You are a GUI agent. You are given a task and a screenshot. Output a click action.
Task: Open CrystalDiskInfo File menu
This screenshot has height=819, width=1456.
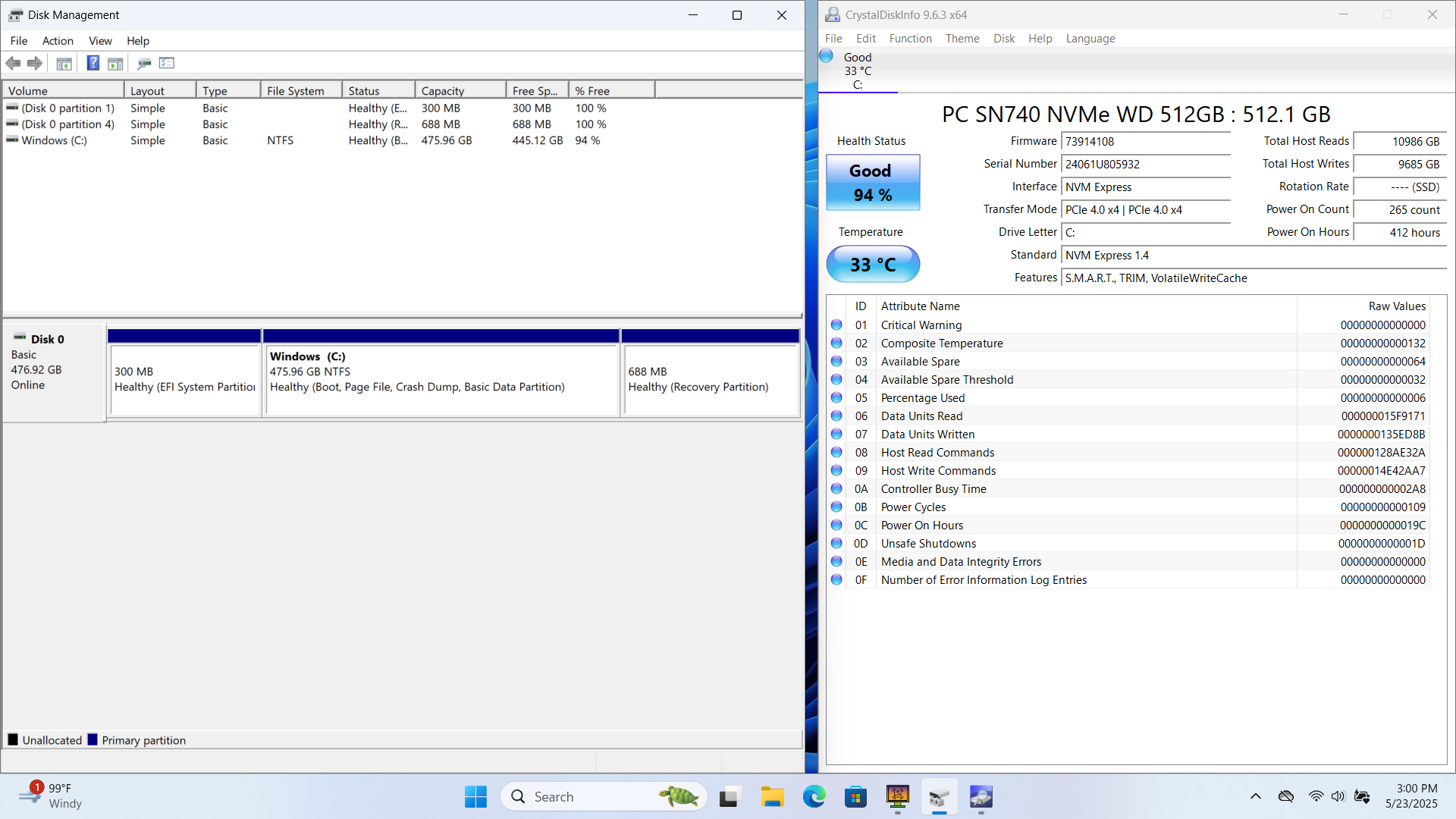833,38
